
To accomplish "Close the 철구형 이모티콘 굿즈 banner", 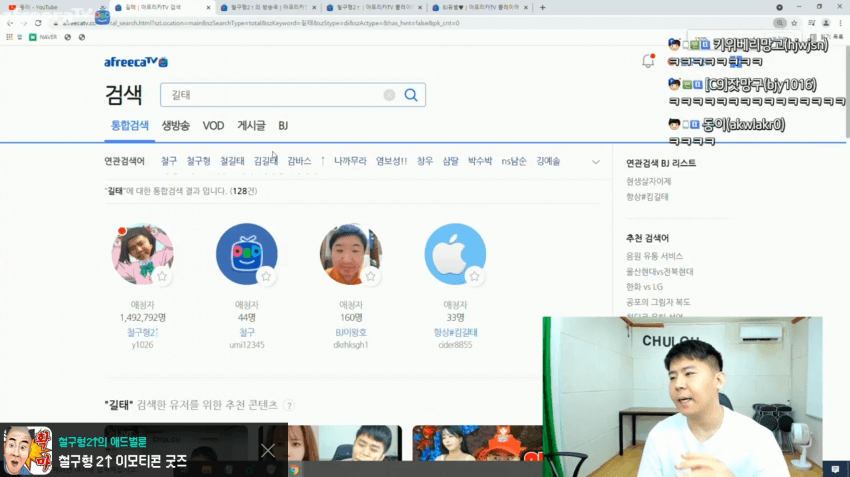I will point(268,450).
